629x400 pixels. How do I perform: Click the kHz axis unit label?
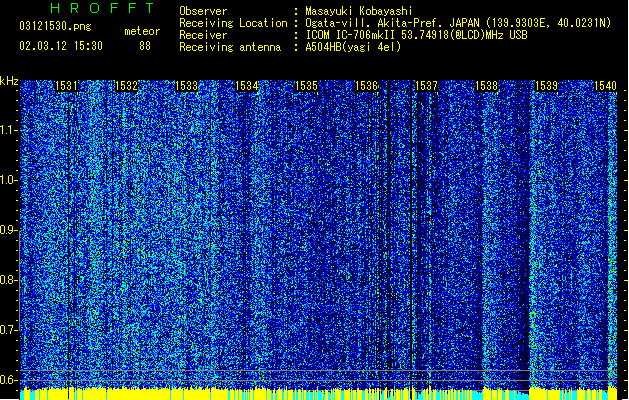pos(9,81)
